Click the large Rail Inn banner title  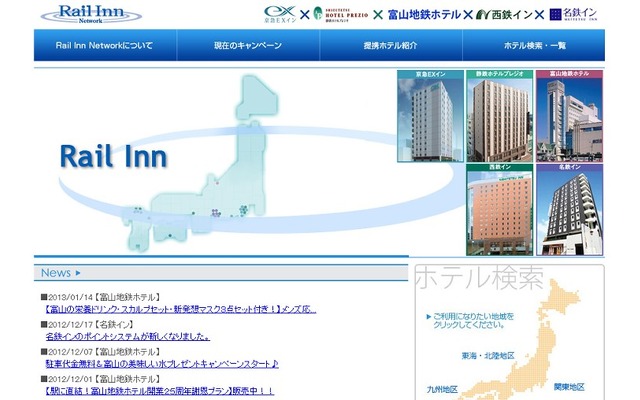[113, 156]
